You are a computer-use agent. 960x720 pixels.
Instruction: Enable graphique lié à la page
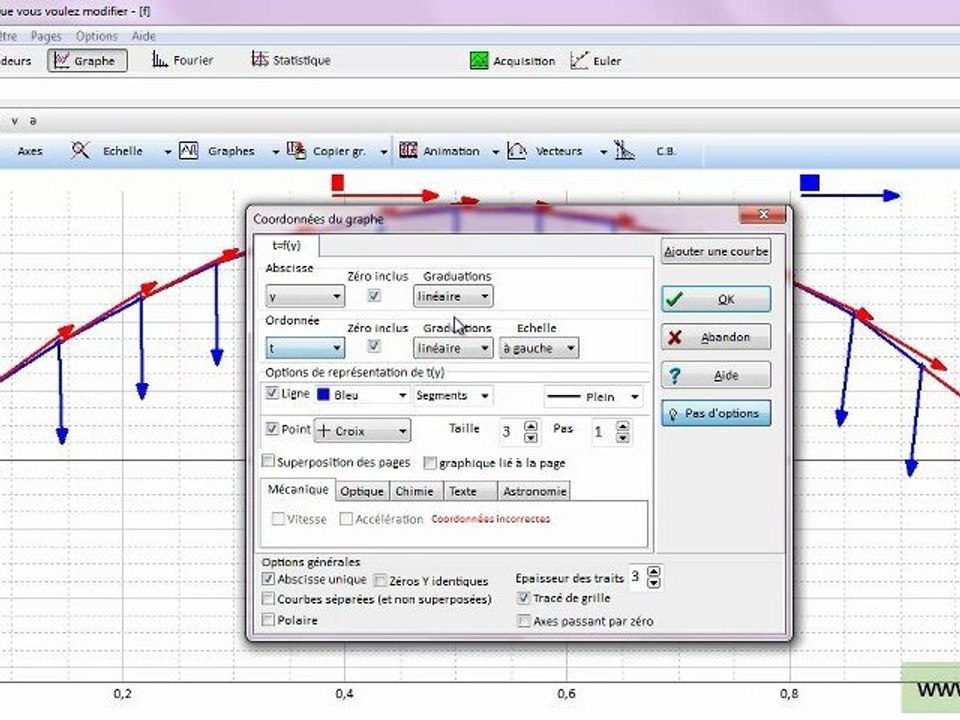(x=430, y=463)
